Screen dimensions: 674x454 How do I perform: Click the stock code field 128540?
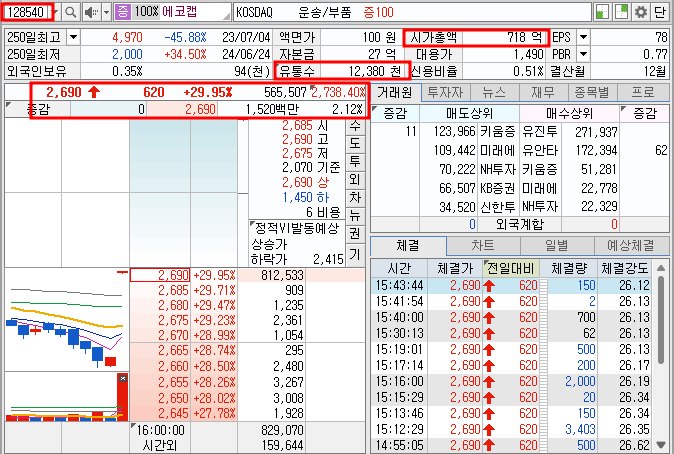coord(27,12)
